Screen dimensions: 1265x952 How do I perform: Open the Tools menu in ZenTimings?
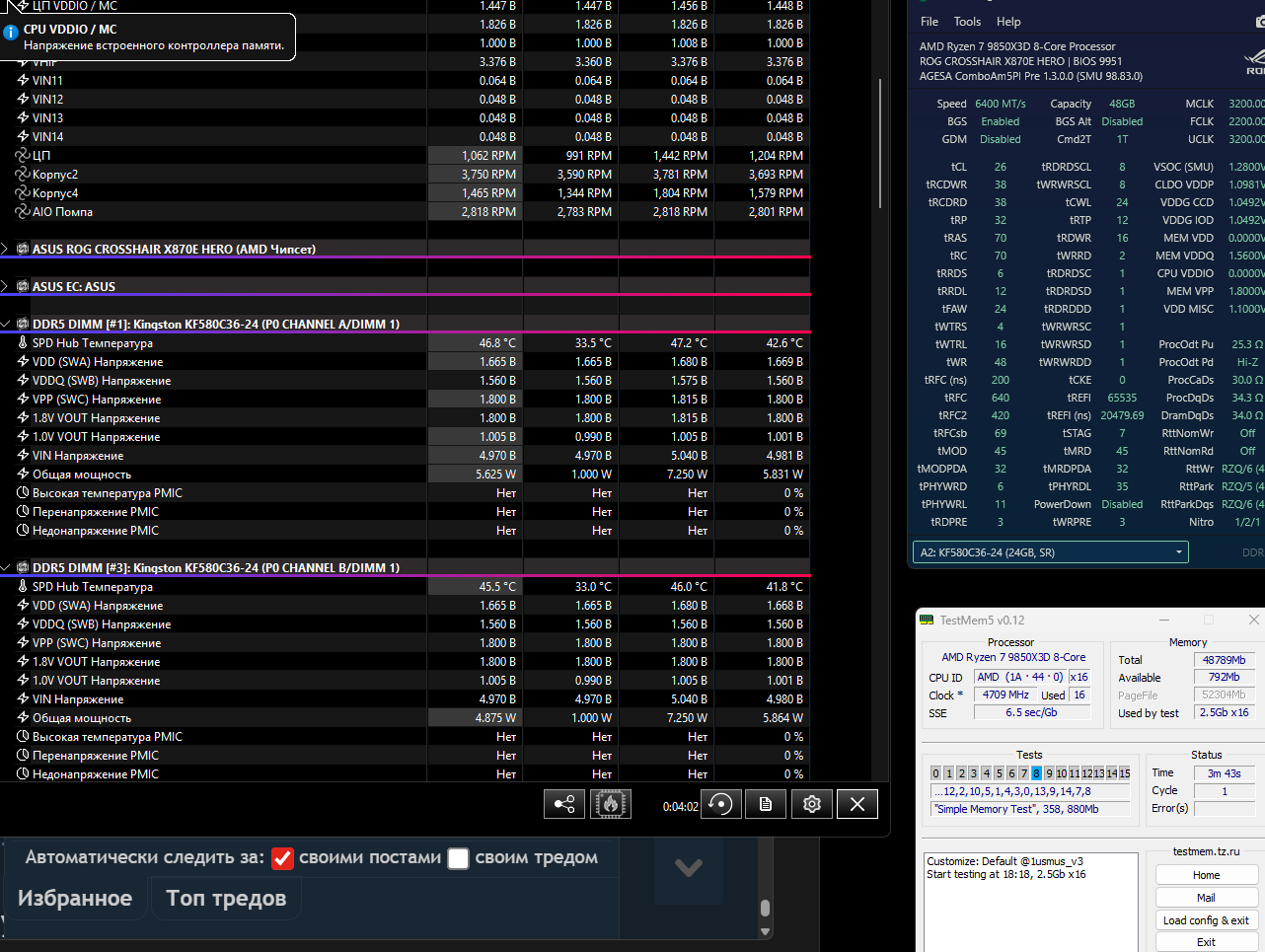tap(967, 22)
